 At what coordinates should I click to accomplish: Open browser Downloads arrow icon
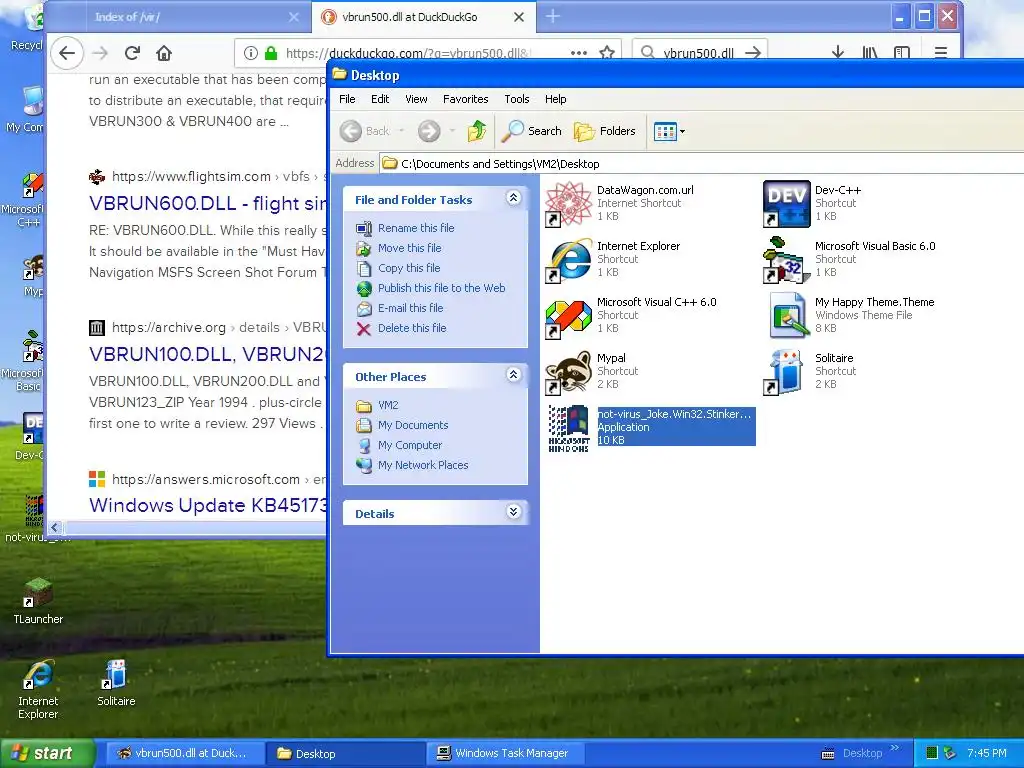(x=838, y=53)
